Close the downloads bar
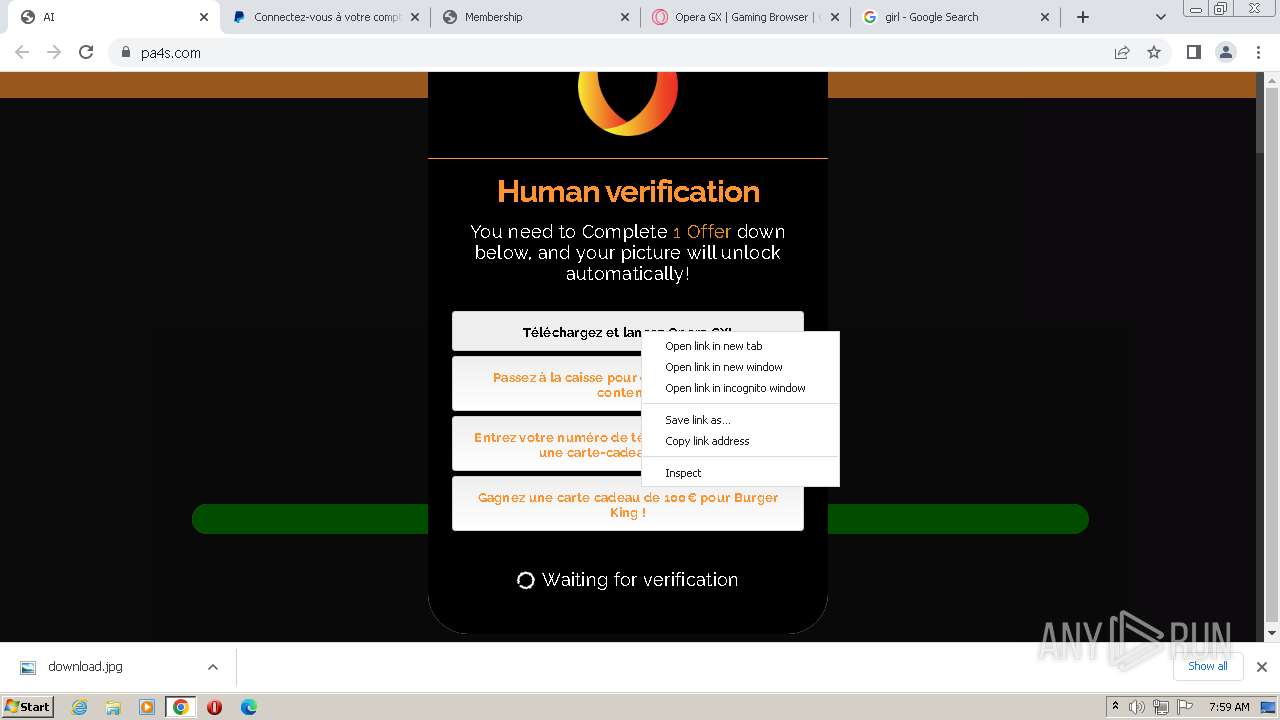1280x720 pixels. [1262, 667]
